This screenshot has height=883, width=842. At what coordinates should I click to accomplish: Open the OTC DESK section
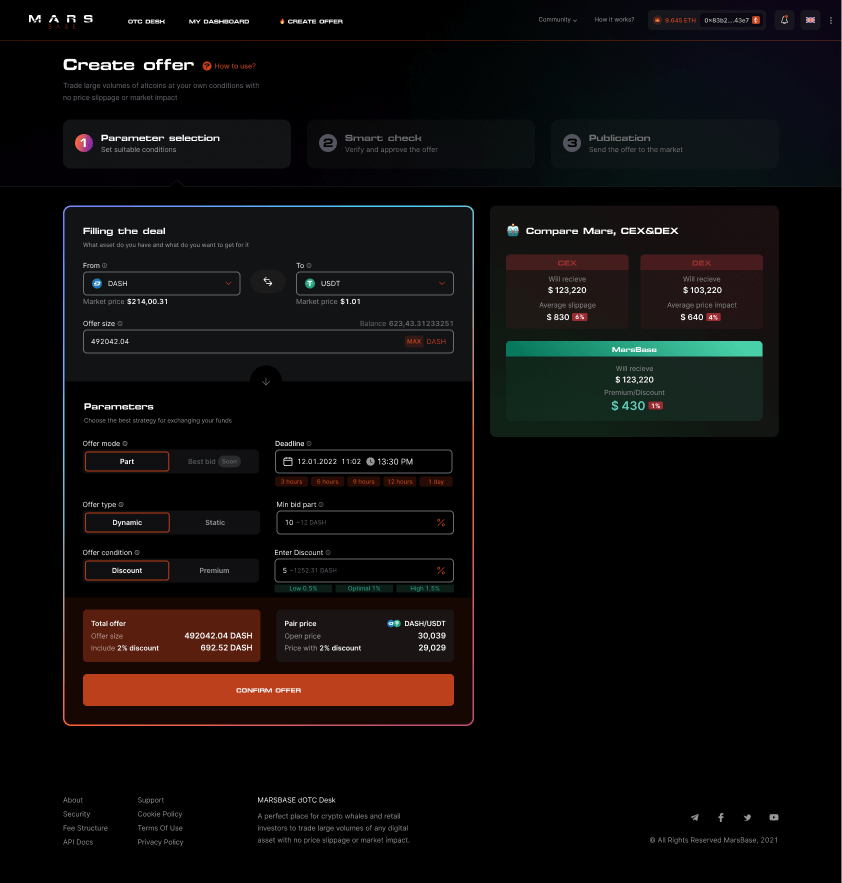click(144, 20)
